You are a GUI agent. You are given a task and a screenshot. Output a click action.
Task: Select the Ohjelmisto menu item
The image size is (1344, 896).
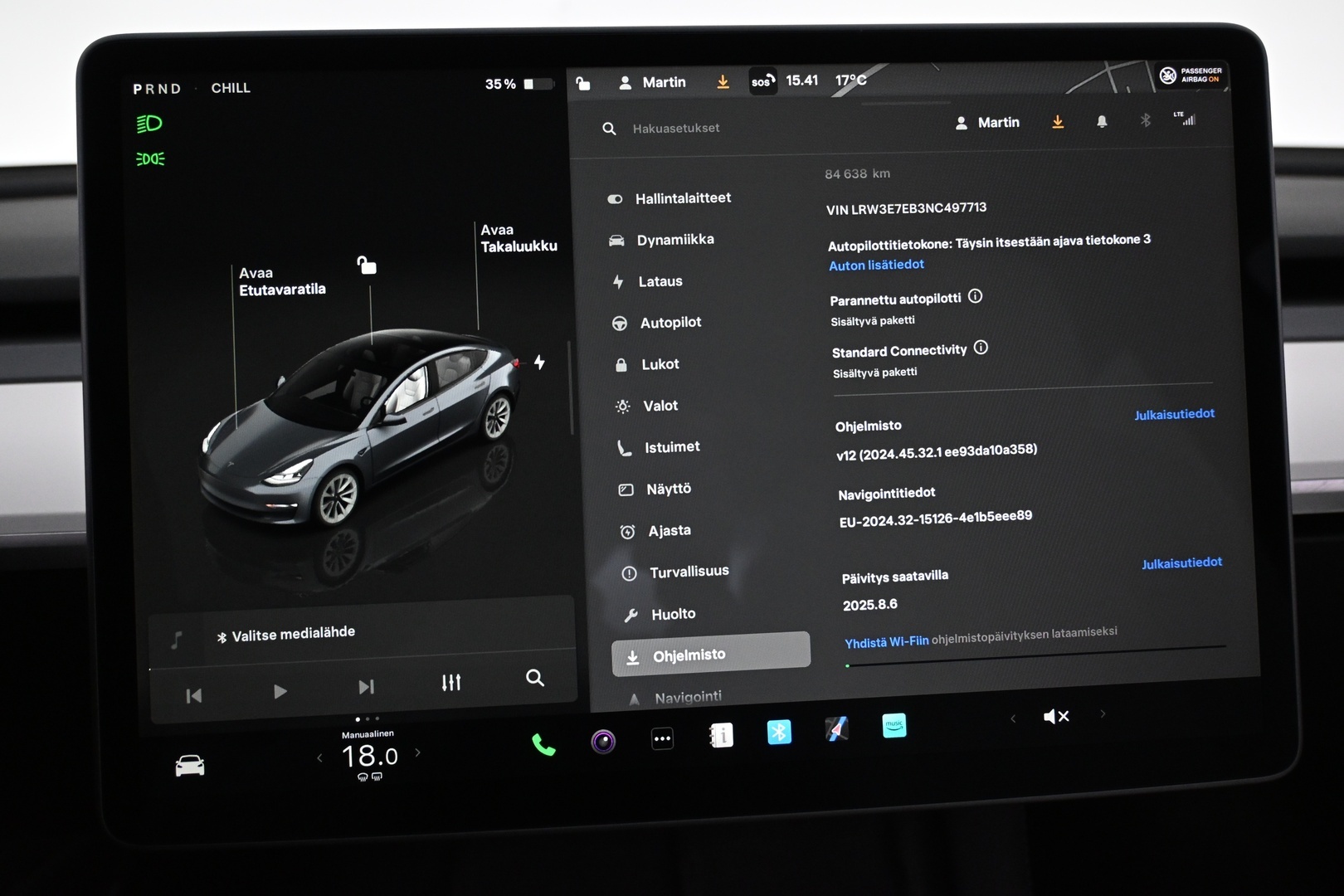tap(711, 655)
